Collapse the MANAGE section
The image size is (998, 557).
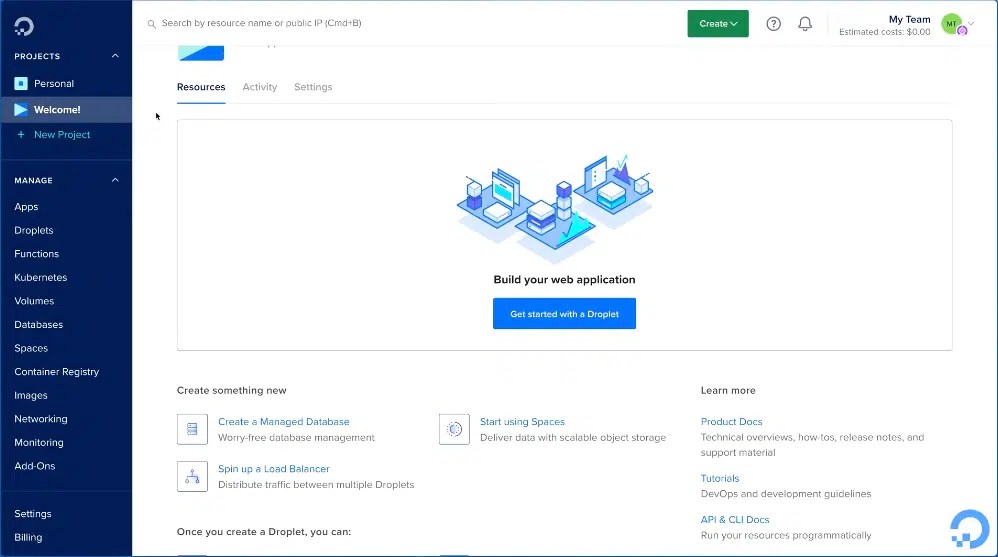click(115, 180)
